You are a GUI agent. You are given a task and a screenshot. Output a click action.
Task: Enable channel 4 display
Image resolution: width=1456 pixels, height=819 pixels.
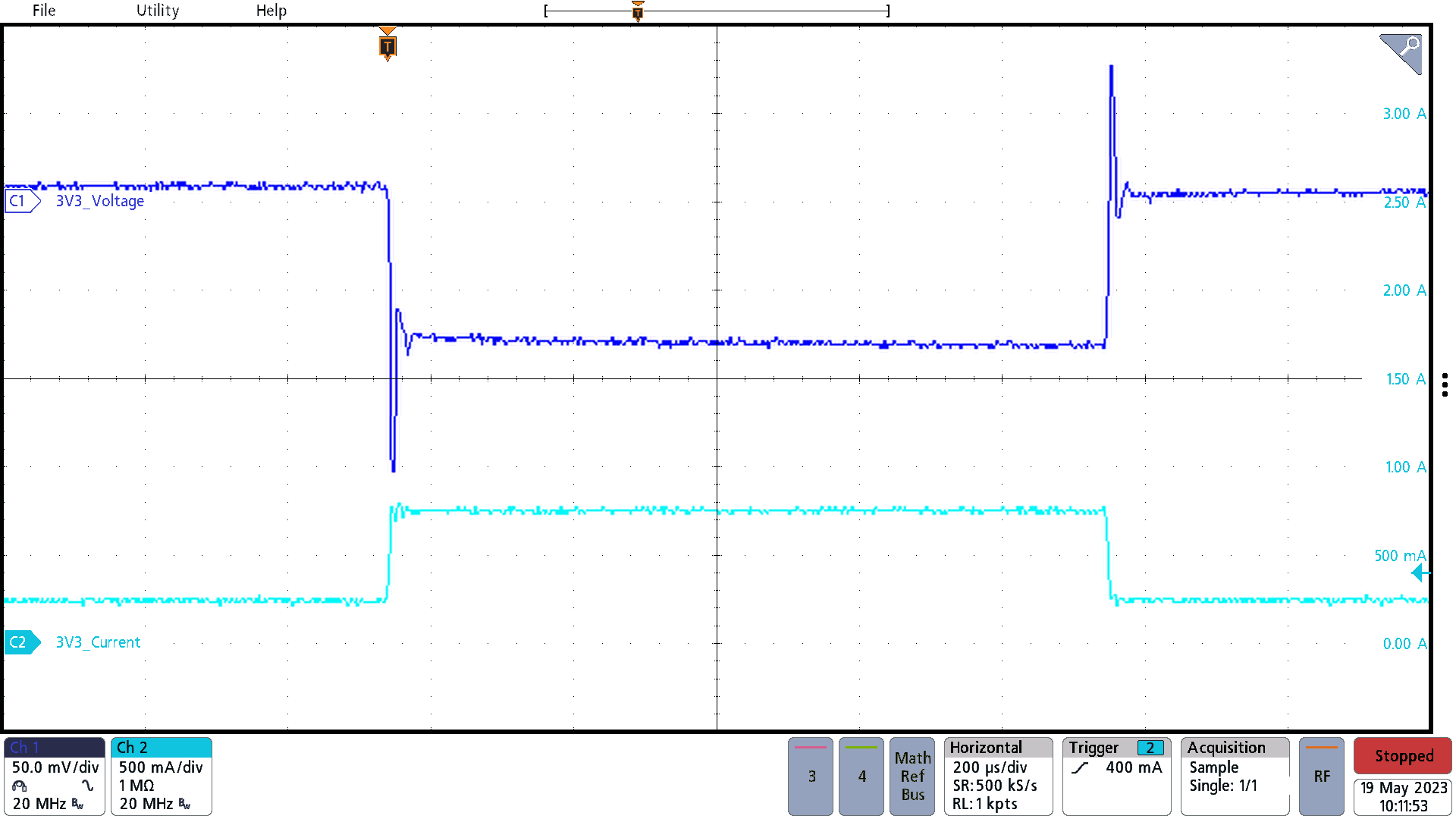[x=861, y=776]
